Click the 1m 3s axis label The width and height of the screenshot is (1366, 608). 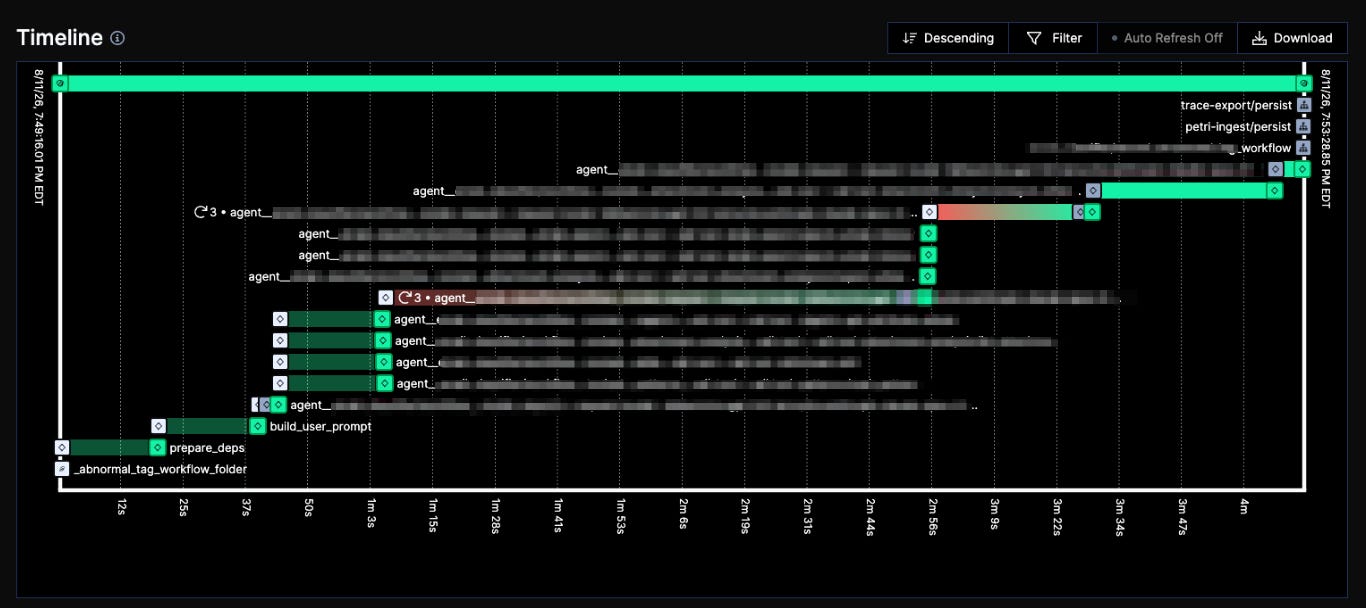pos(371,513)
